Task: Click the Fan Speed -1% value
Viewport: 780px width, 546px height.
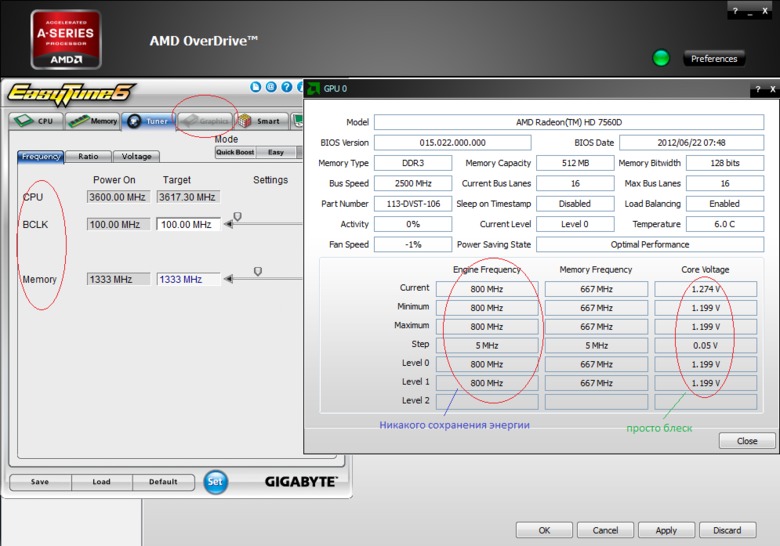Action: pyautogui.click(x=413, y=244)
